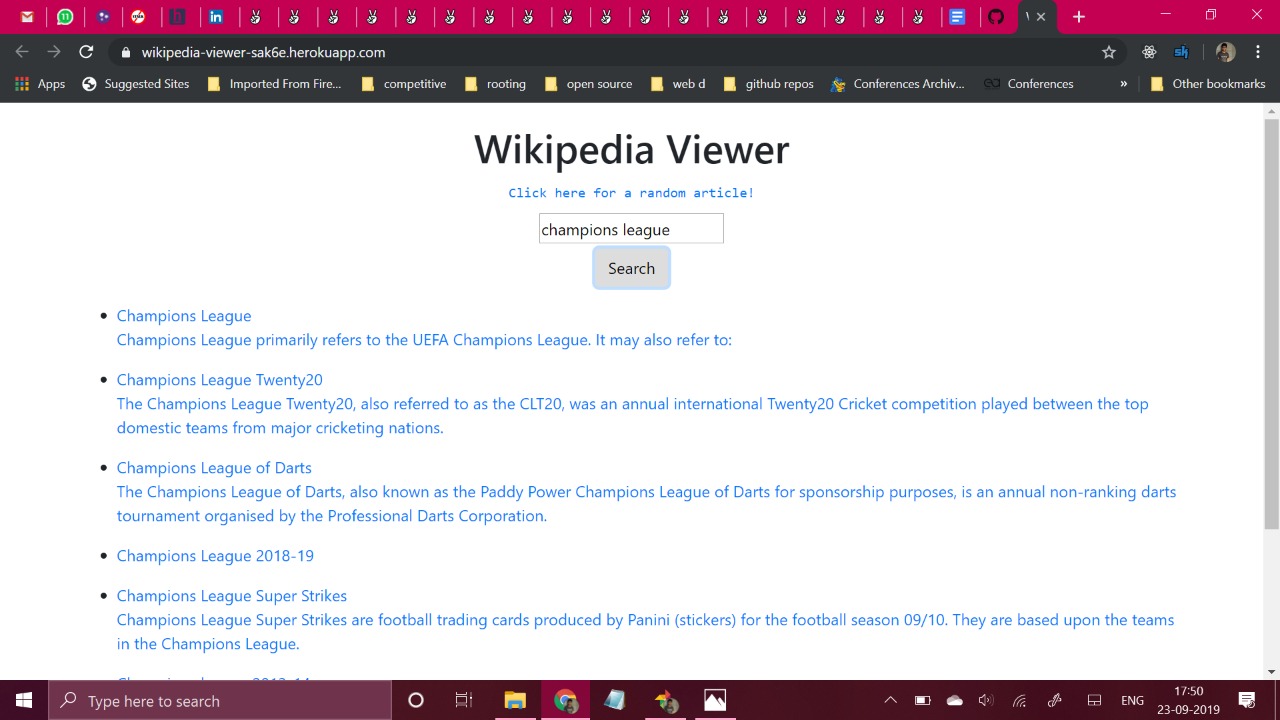
Task: Click the Panini trading cards description
Action: click(x=645, y=632)
